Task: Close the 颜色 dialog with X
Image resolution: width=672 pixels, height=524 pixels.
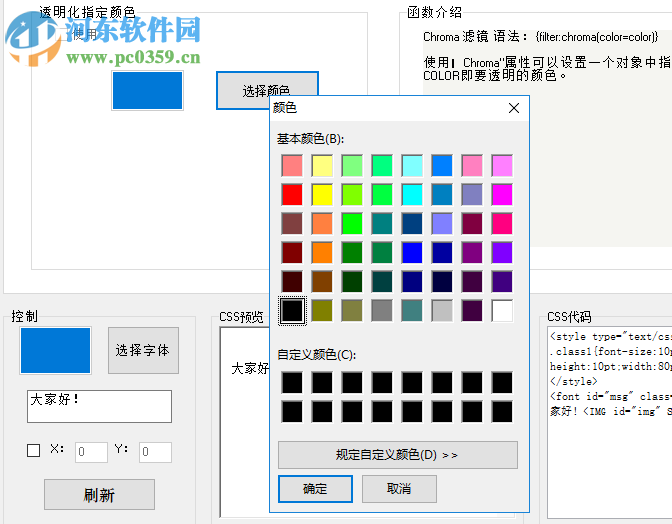Action: tap(514, 108)
